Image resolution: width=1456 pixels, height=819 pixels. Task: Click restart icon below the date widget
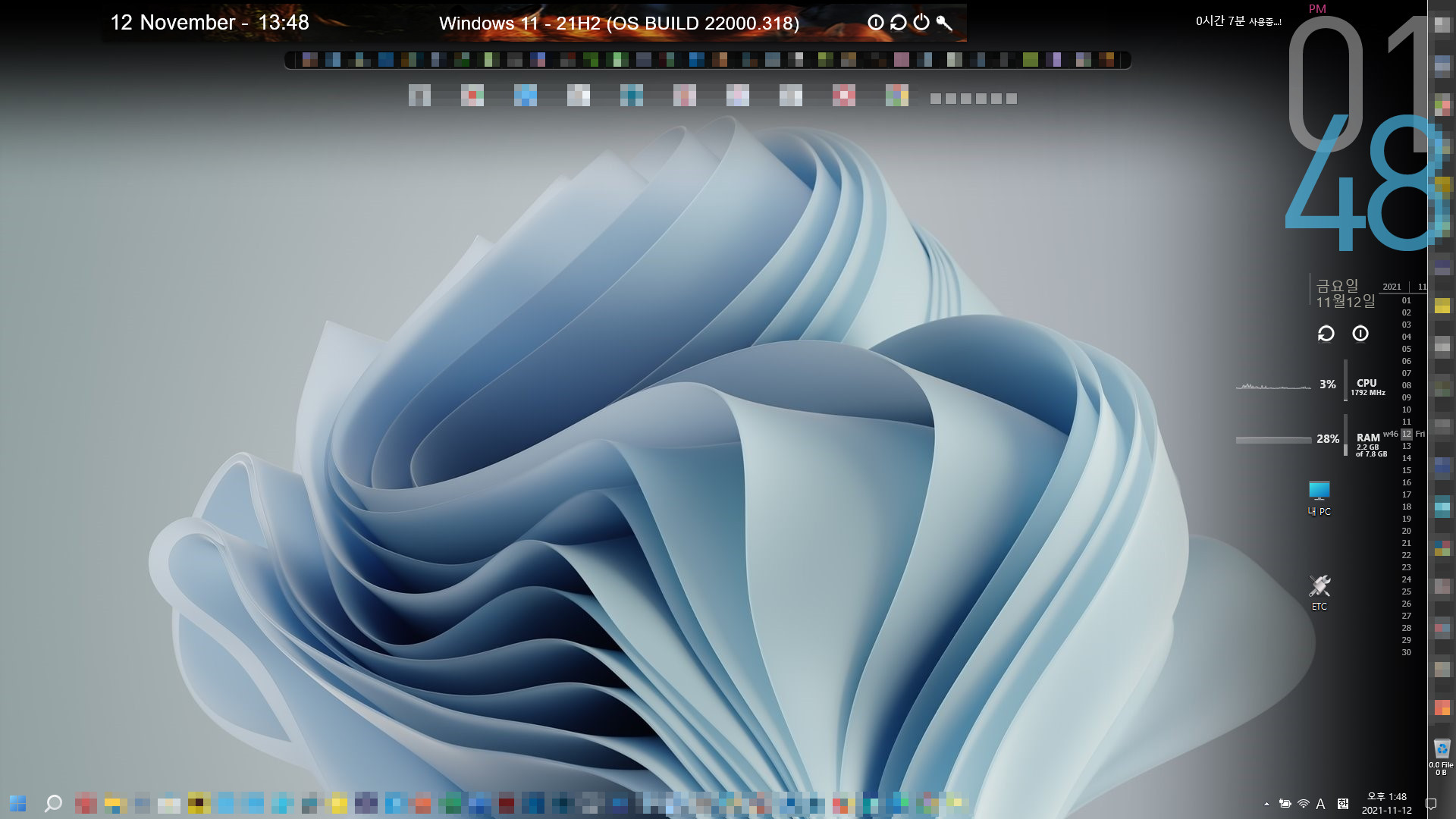pos(1326,334)
